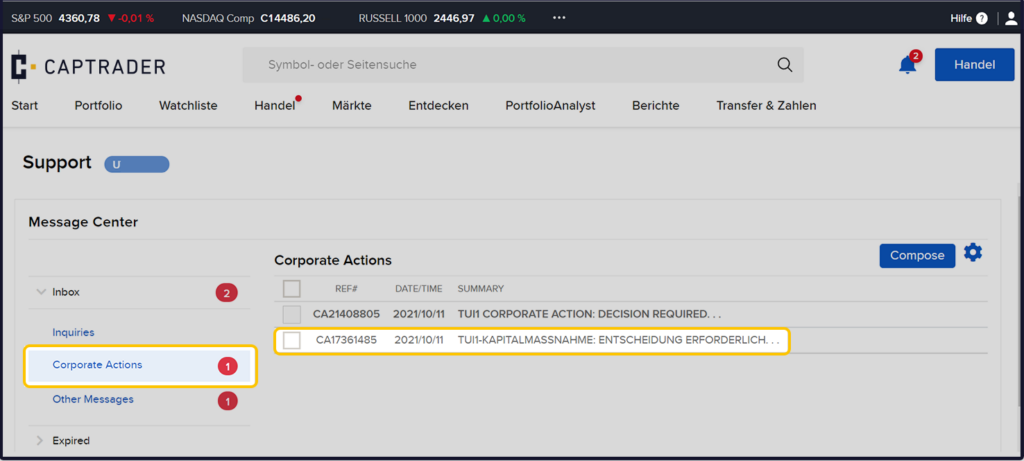Click the SUMMARY column header
The height and width of the screenshot is (461, 1024).
pyautogui.click(x=480, y=289)
